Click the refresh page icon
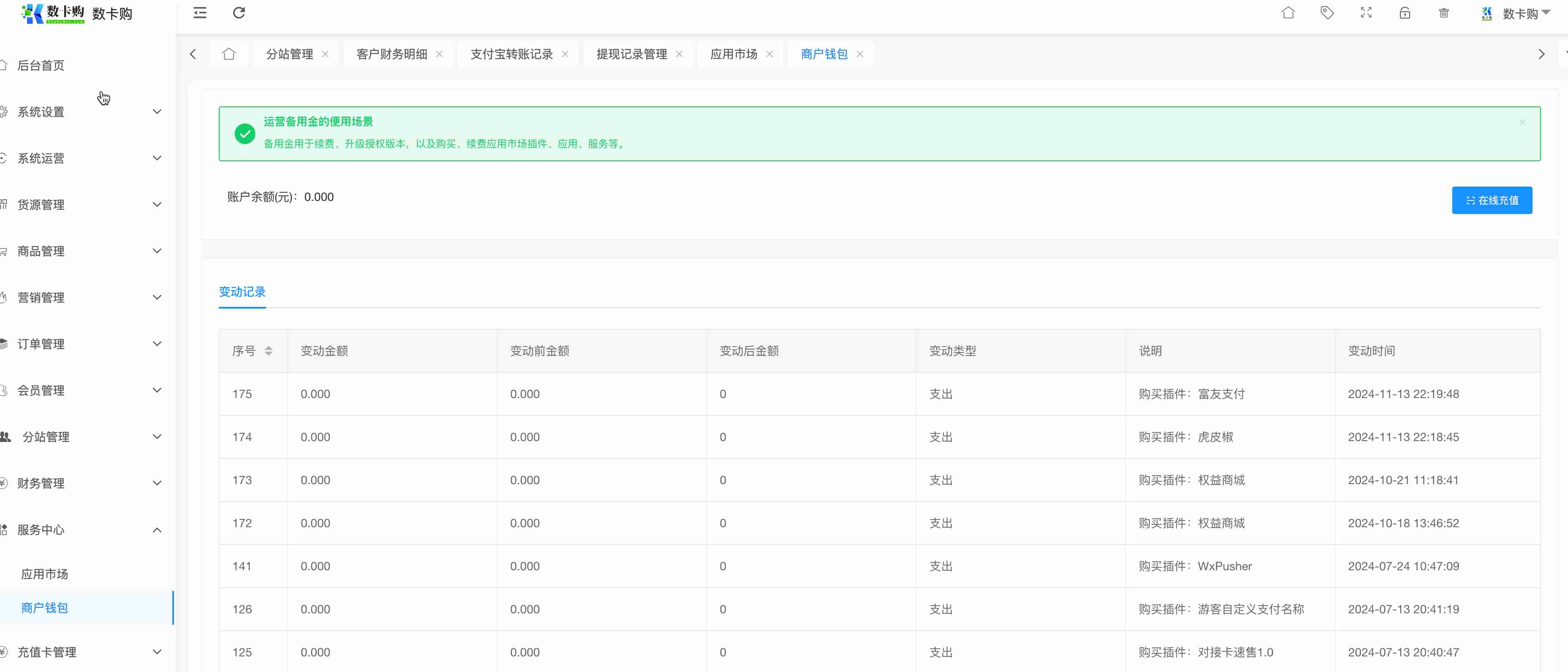Screen dimensions: 1568x672 click(239, 13)
